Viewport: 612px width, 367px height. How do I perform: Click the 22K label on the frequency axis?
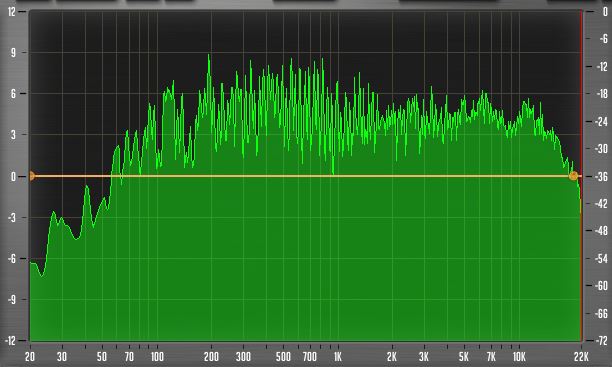[x=581, y=356]
